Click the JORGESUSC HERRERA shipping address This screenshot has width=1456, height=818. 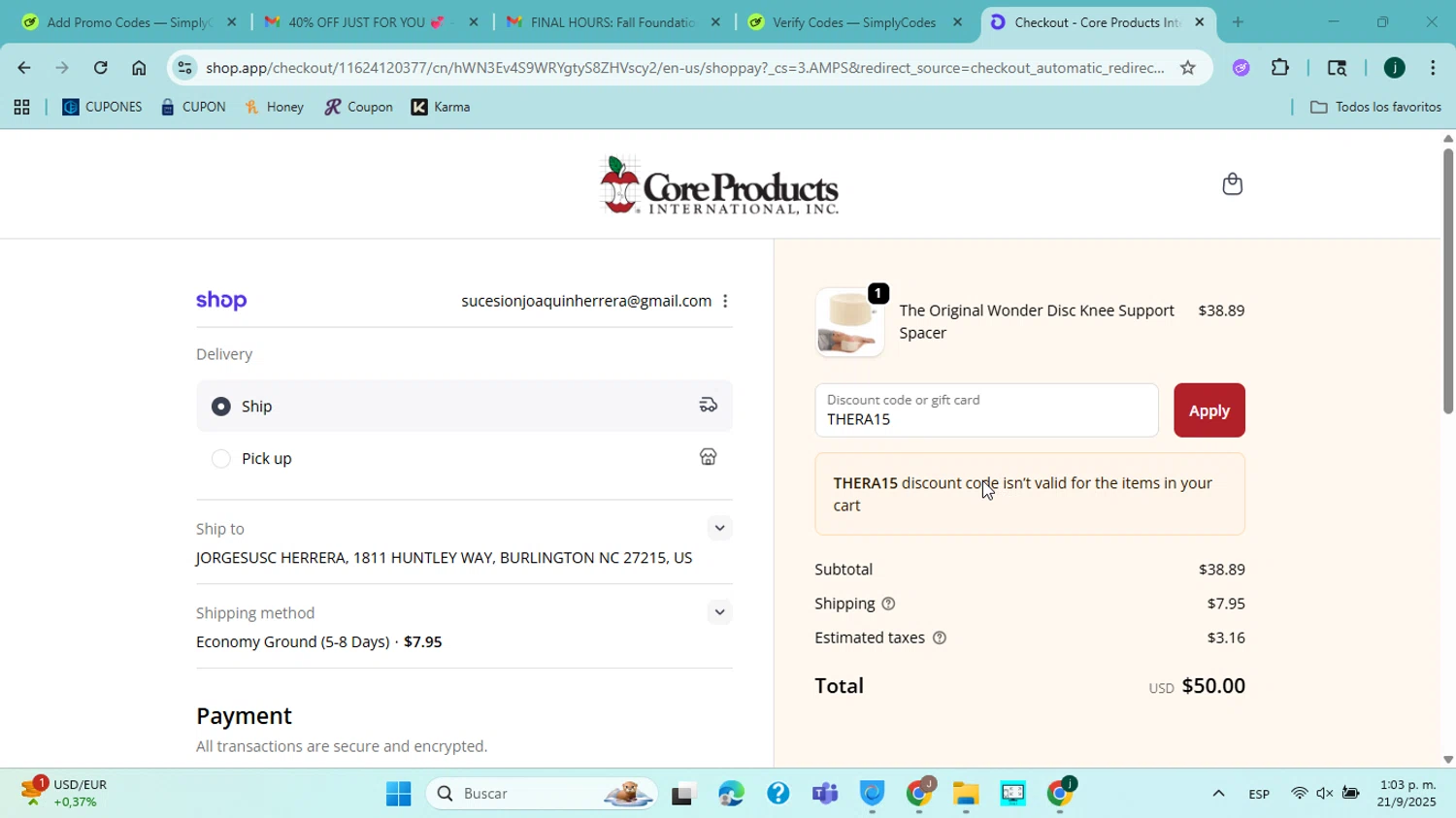pos(444,558)
